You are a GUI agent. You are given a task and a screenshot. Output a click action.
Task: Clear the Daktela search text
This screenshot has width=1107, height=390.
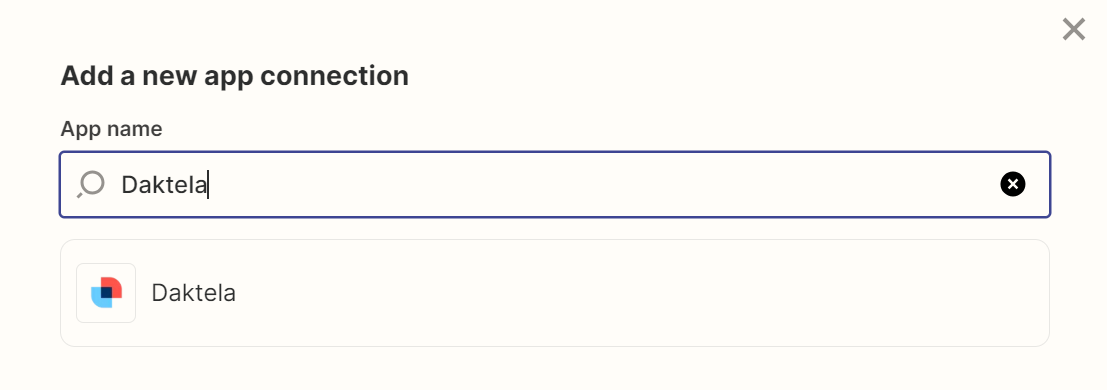point(1012,184)
